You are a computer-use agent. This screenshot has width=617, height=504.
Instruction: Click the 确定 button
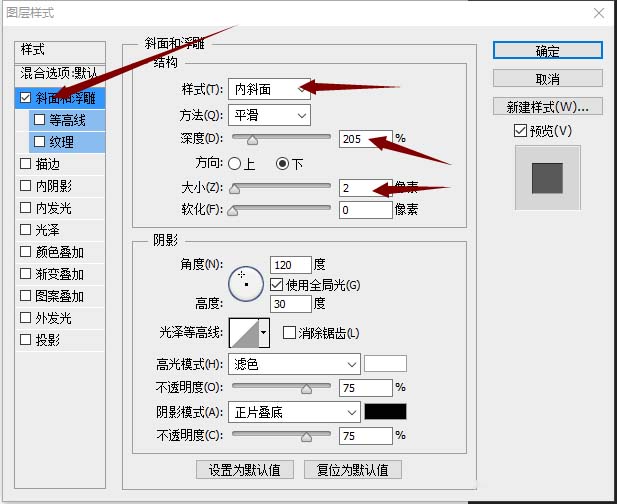(547, 50)
